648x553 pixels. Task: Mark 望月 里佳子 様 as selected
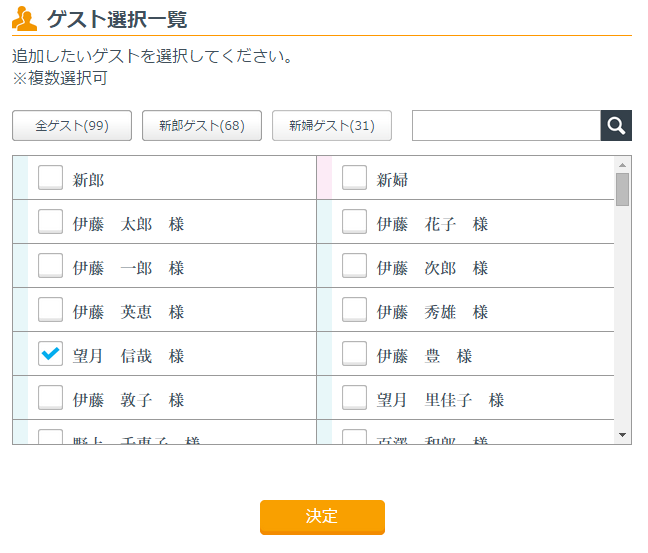354,398
